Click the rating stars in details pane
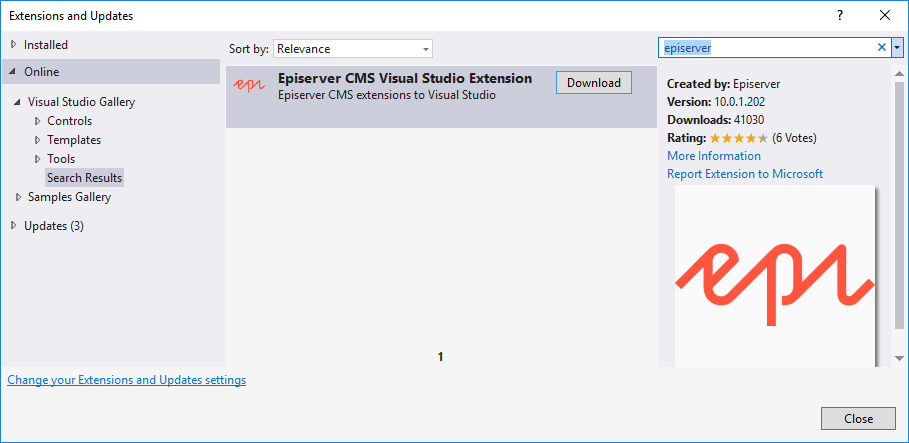 coord(739,138)
